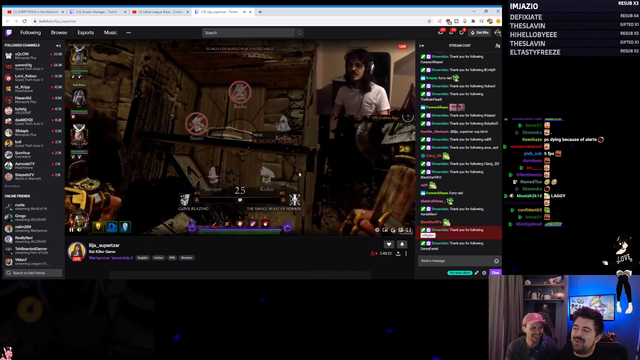Screen dimensions: 640x360
Task: Click the sword mod icon beside chat settings
Action: tap(476, 273)
